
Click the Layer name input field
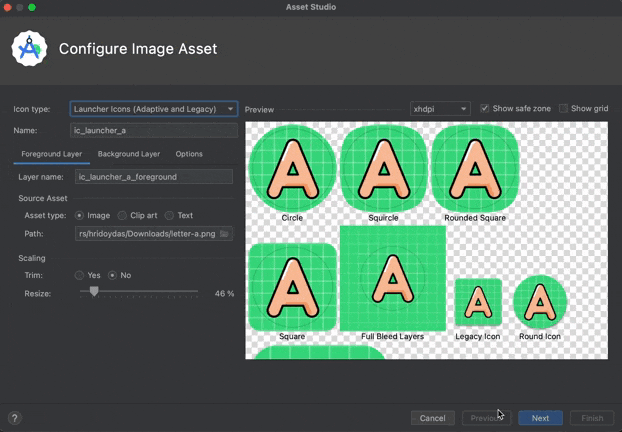154,177
